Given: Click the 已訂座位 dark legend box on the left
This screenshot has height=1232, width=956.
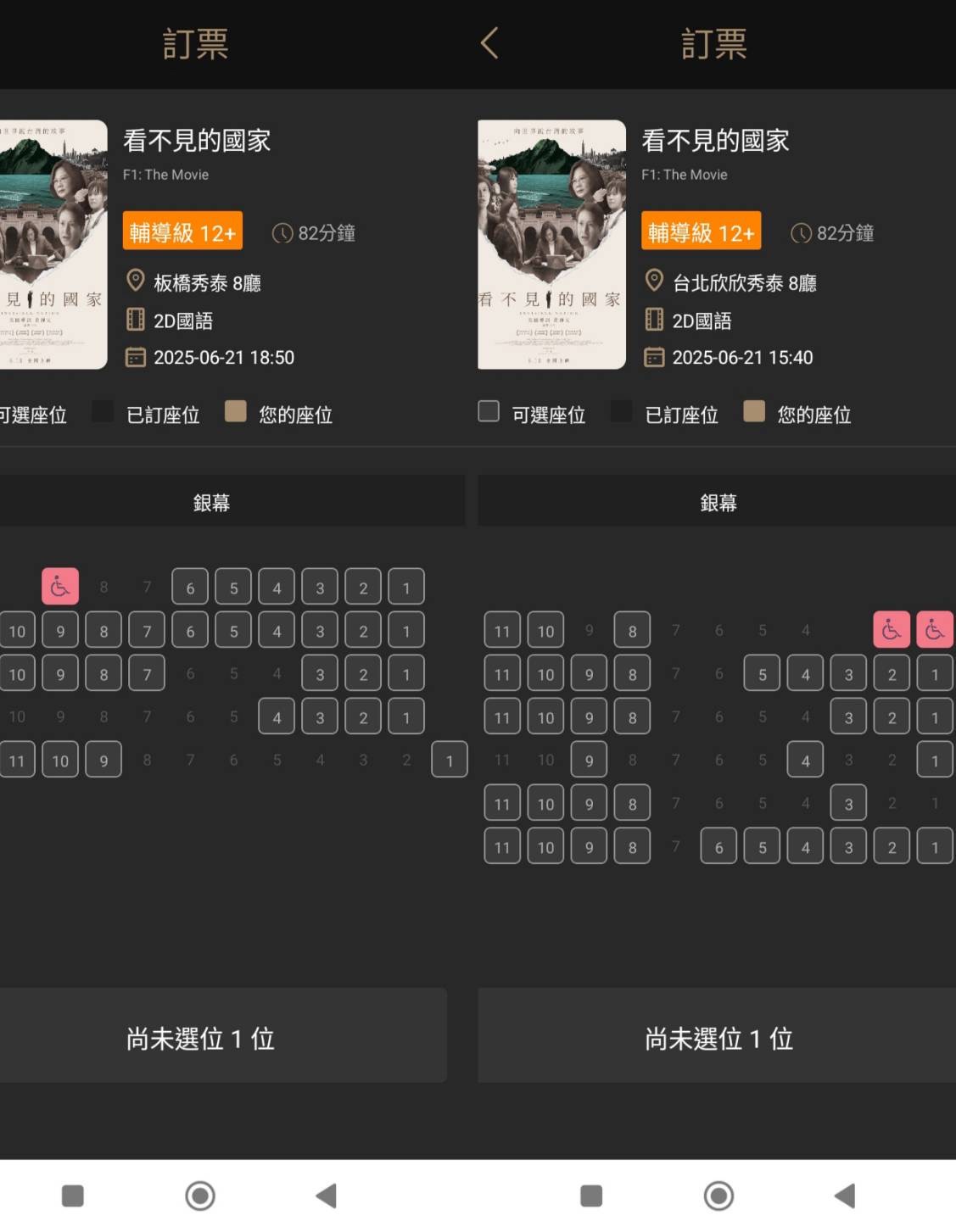Looking at the screenshot, I should point(103,411).
